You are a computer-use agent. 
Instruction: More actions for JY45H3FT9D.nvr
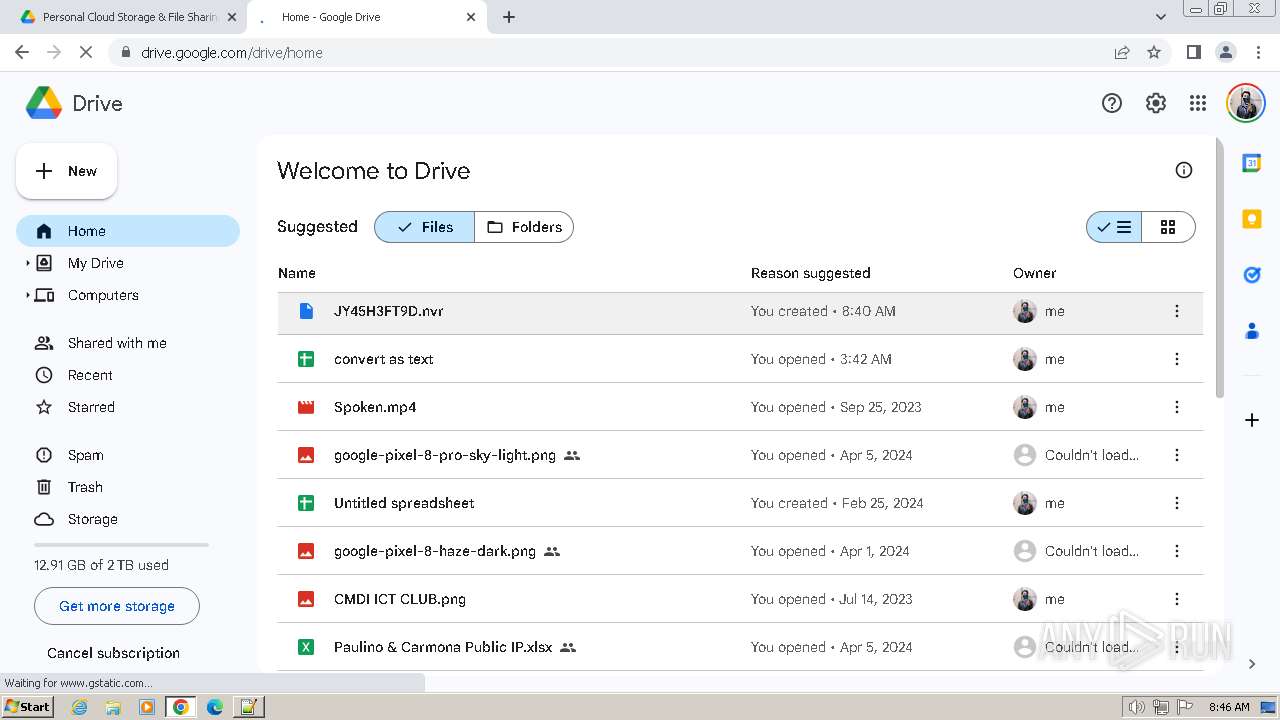tap(1177, 311)
